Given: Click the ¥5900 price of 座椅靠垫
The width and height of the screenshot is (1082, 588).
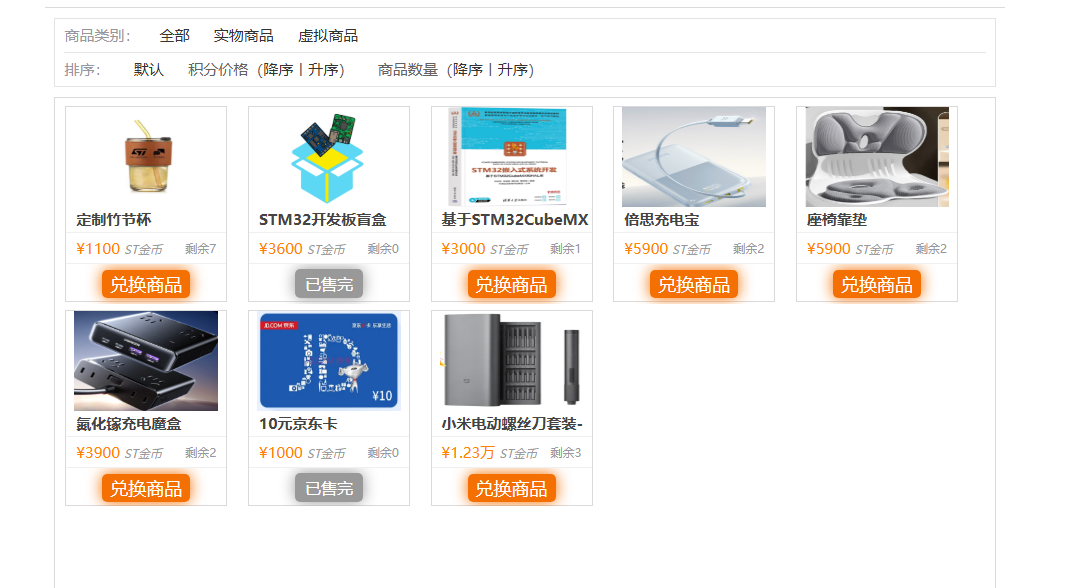Looking at the screenshot, I should point(829,249).
